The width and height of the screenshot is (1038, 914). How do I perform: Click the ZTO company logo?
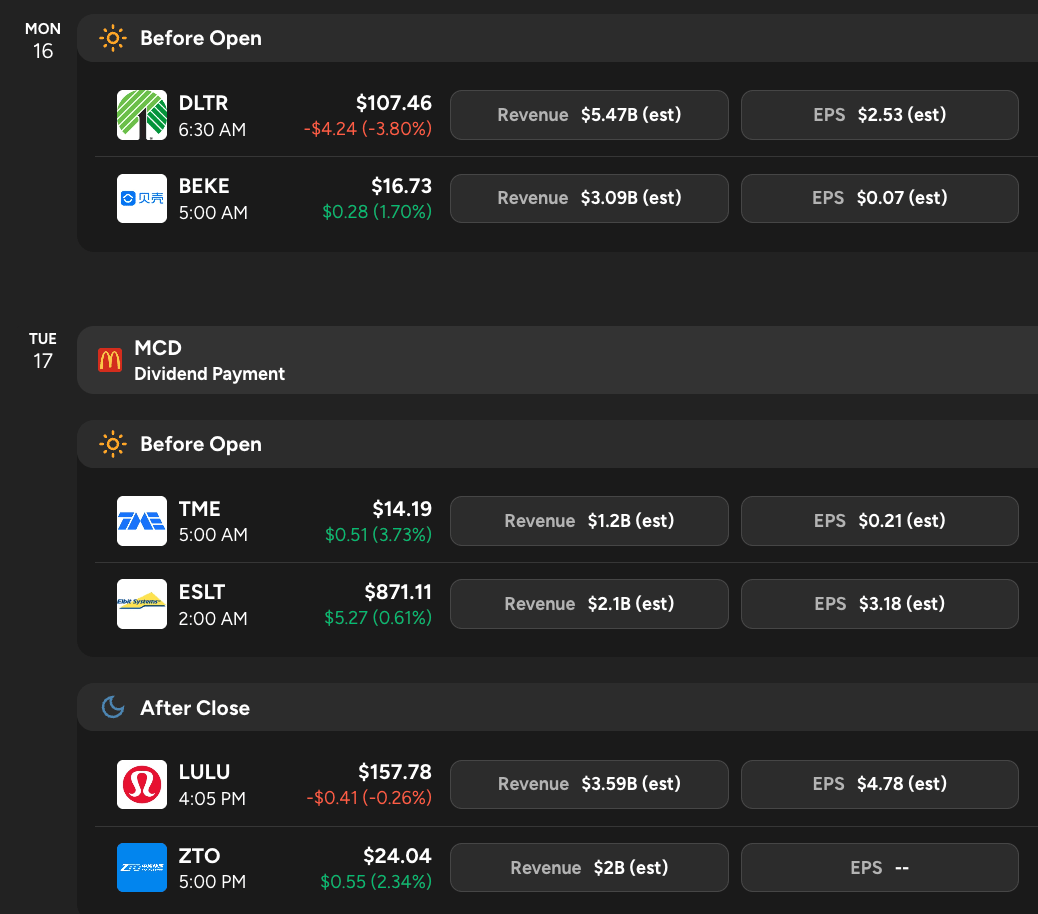tap(142, 868)
